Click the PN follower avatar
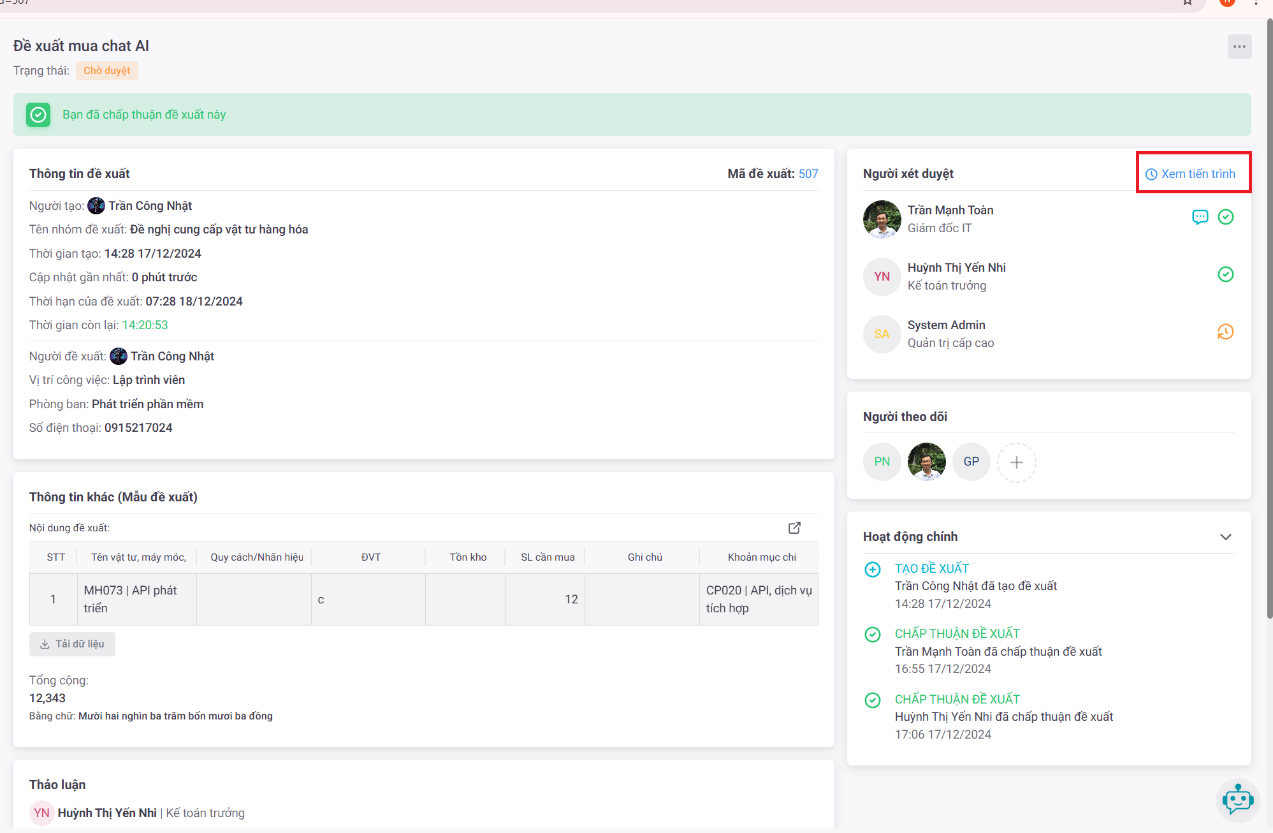The height and width of the screenshot is (833, 1273). click(882, 462)
